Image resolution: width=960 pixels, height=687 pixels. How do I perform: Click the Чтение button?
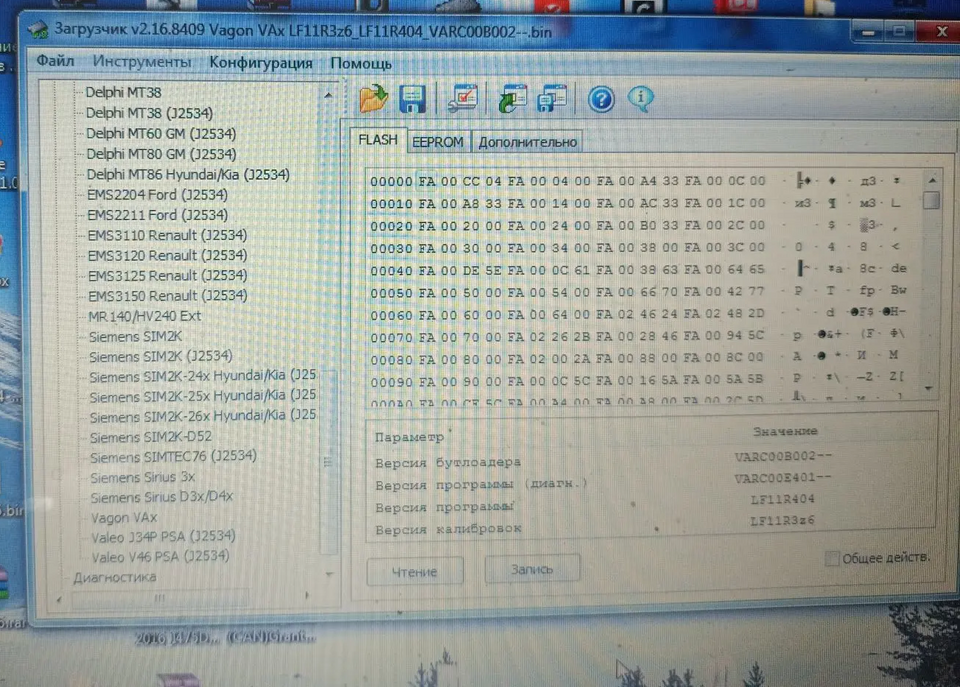414,571
